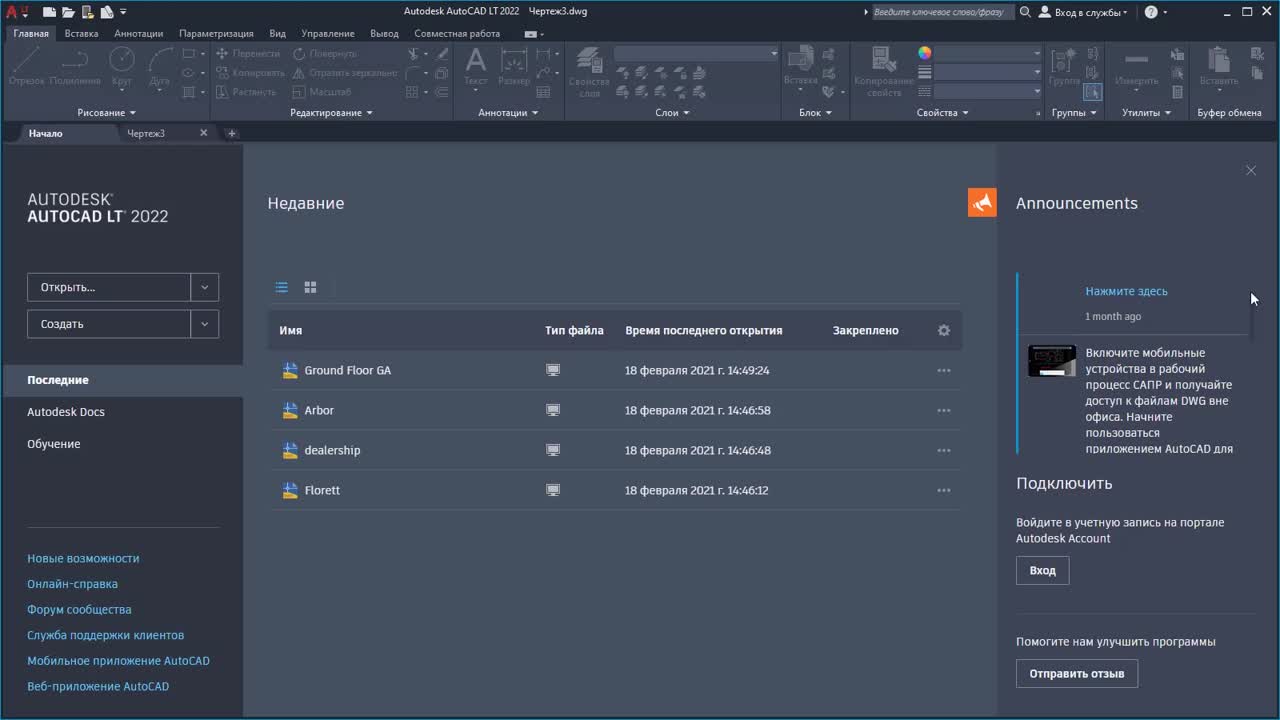Follow the Нажмите здесь link
This screenshot has height=720, width=1280.
coord(1126,291)
